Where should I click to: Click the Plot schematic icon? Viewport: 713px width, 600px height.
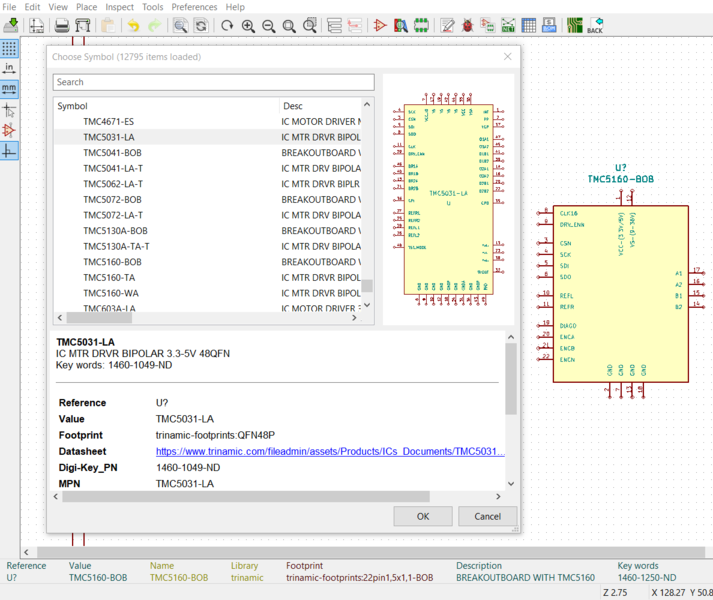point(83,25)
